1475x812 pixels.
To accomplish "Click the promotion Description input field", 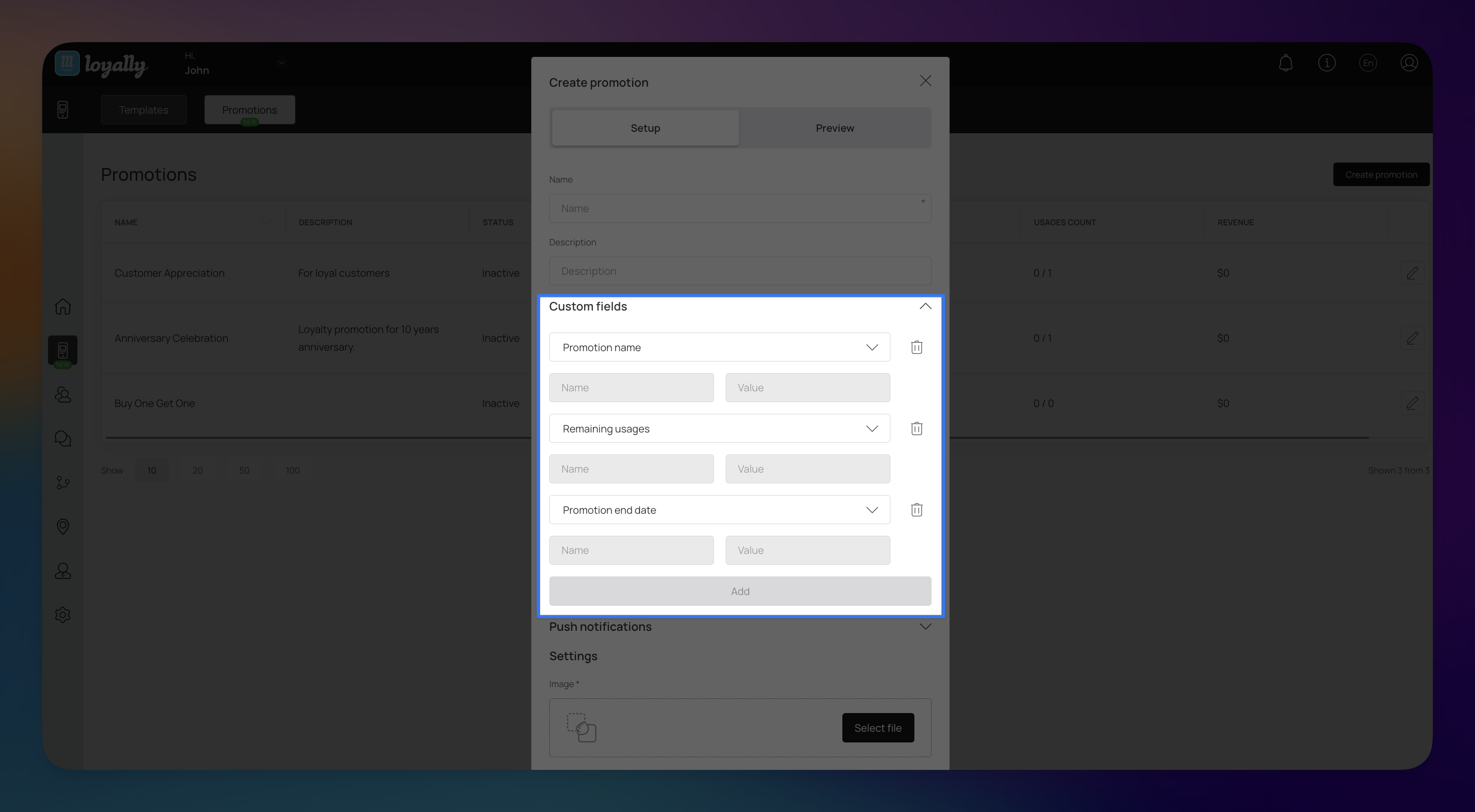I will coord(740,271).
